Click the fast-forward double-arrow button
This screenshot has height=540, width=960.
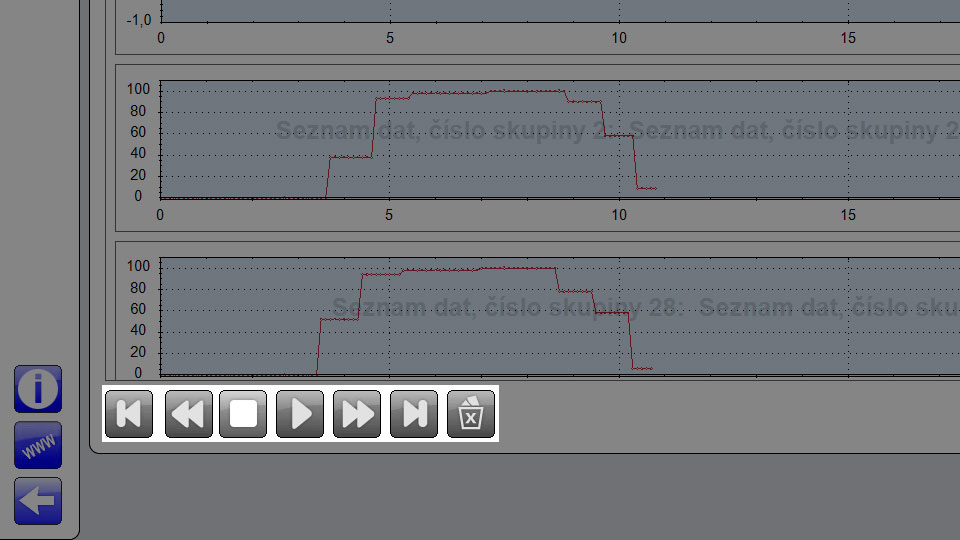pos(357,414)
